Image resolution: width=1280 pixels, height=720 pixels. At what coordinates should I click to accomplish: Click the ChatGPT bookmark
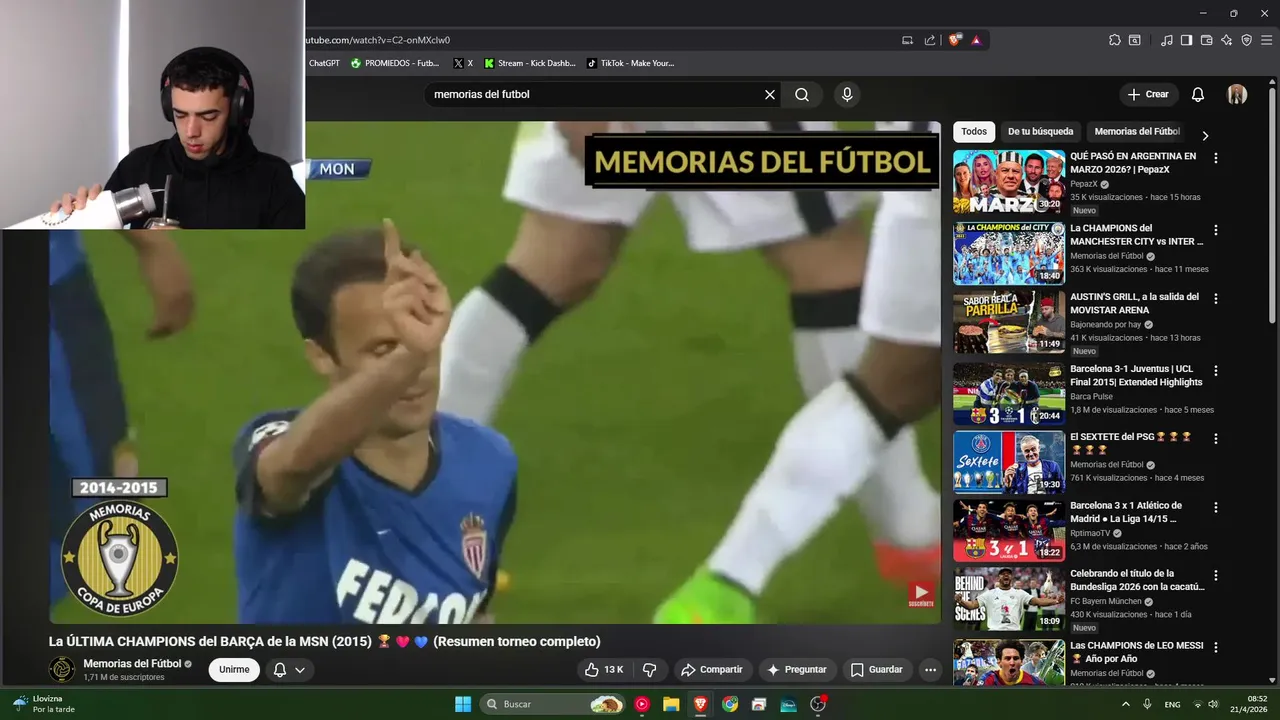(324, 63)
